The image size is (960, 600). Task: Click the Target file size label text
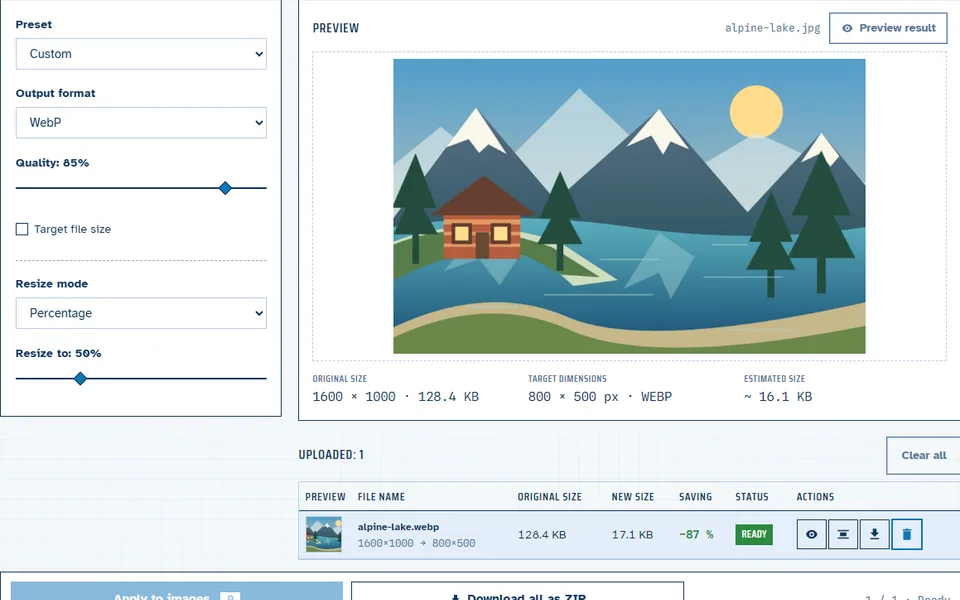point(73,229)
